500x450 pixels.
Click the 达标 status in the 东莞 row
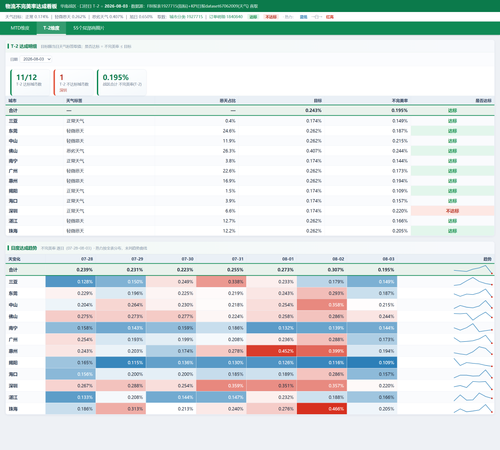pos(452,131)
